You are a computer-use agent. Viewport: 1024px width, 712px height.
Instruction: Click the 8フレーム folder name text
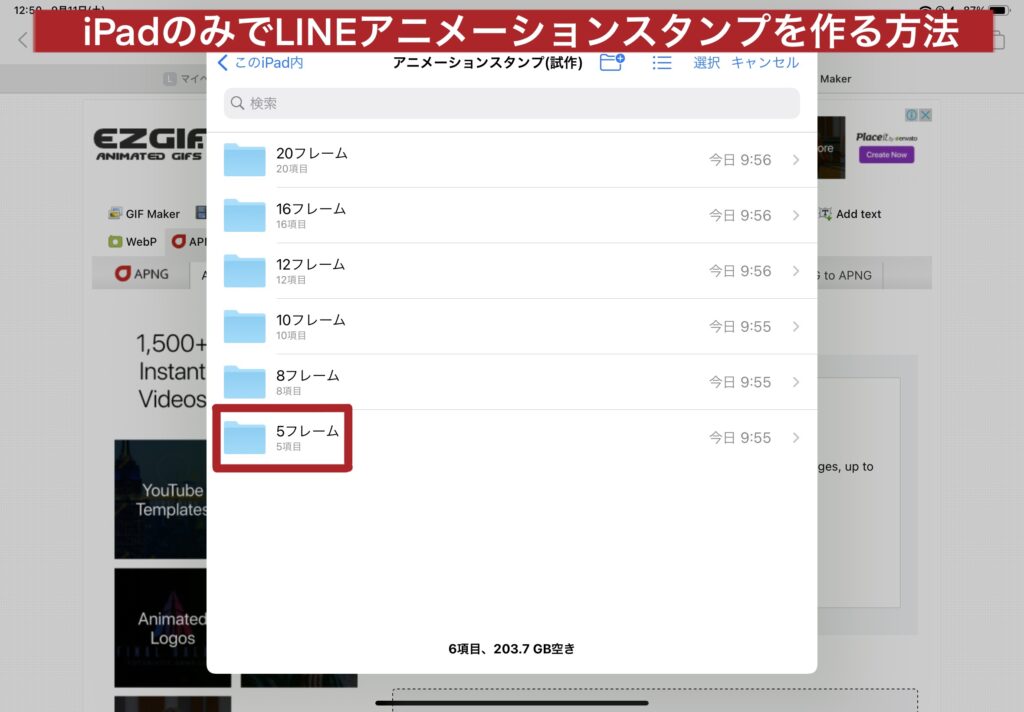point(308,376)
